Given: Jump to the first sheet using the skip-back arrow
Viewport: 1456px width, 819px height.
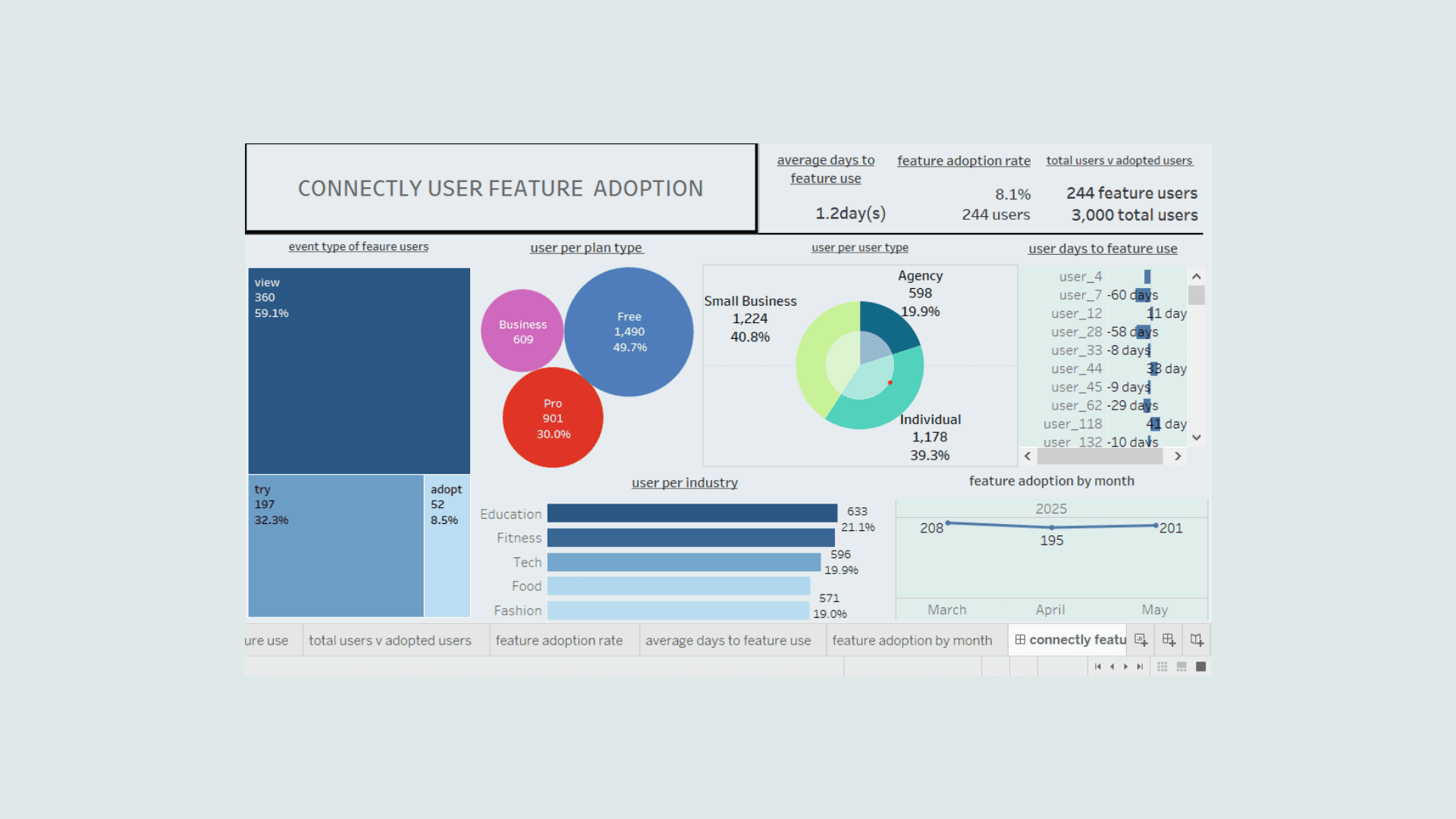Looking at the screenshot, I should pos(1098,667).
